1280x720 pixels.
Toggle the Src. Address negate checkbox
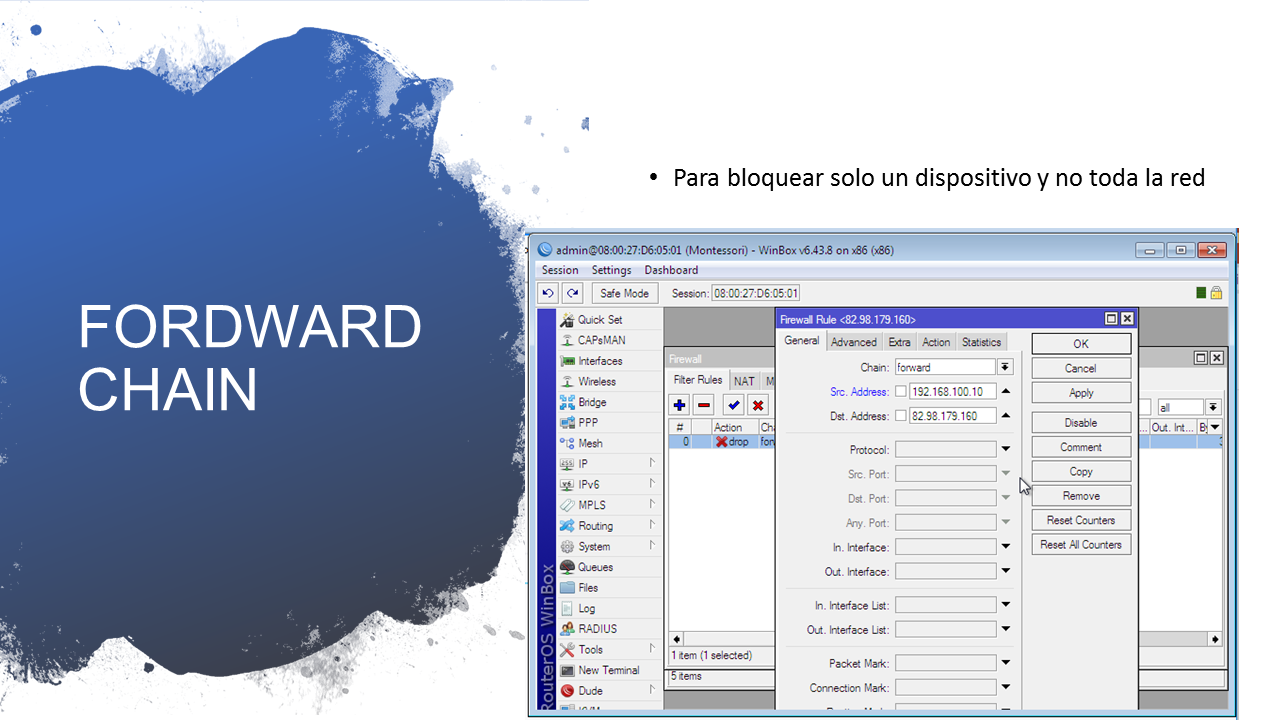click(901, 392)
